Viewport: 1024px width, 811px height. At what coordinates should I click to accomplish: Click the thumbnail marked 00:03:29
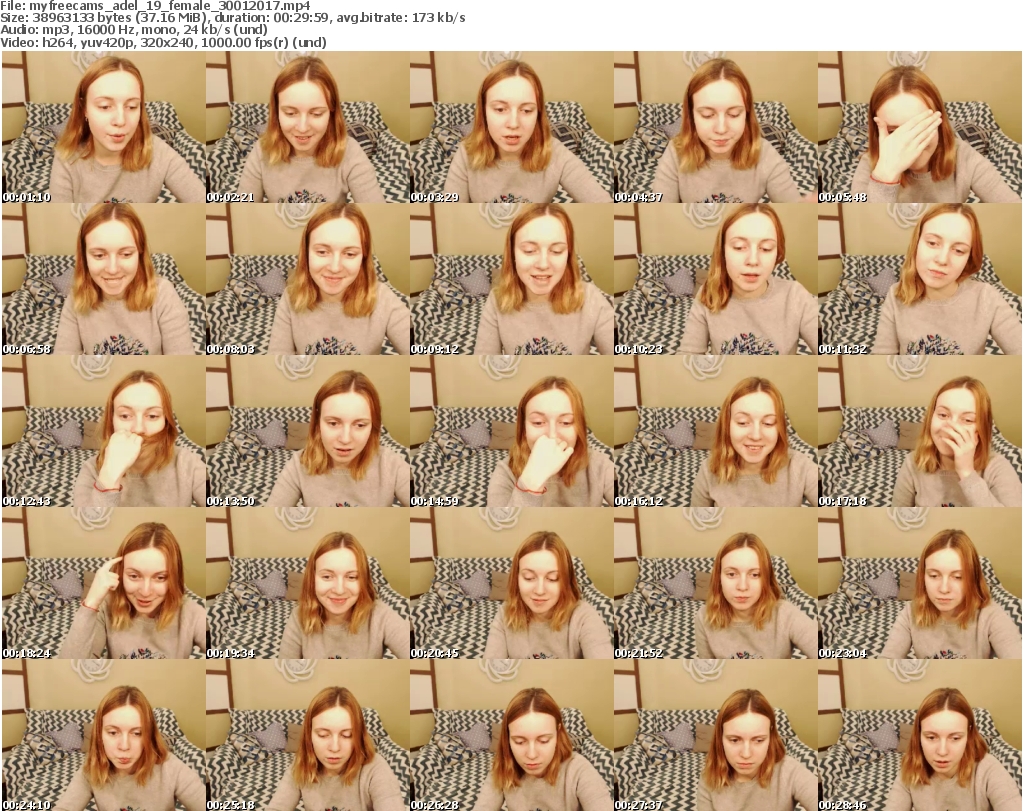click(x=511, y=127)
